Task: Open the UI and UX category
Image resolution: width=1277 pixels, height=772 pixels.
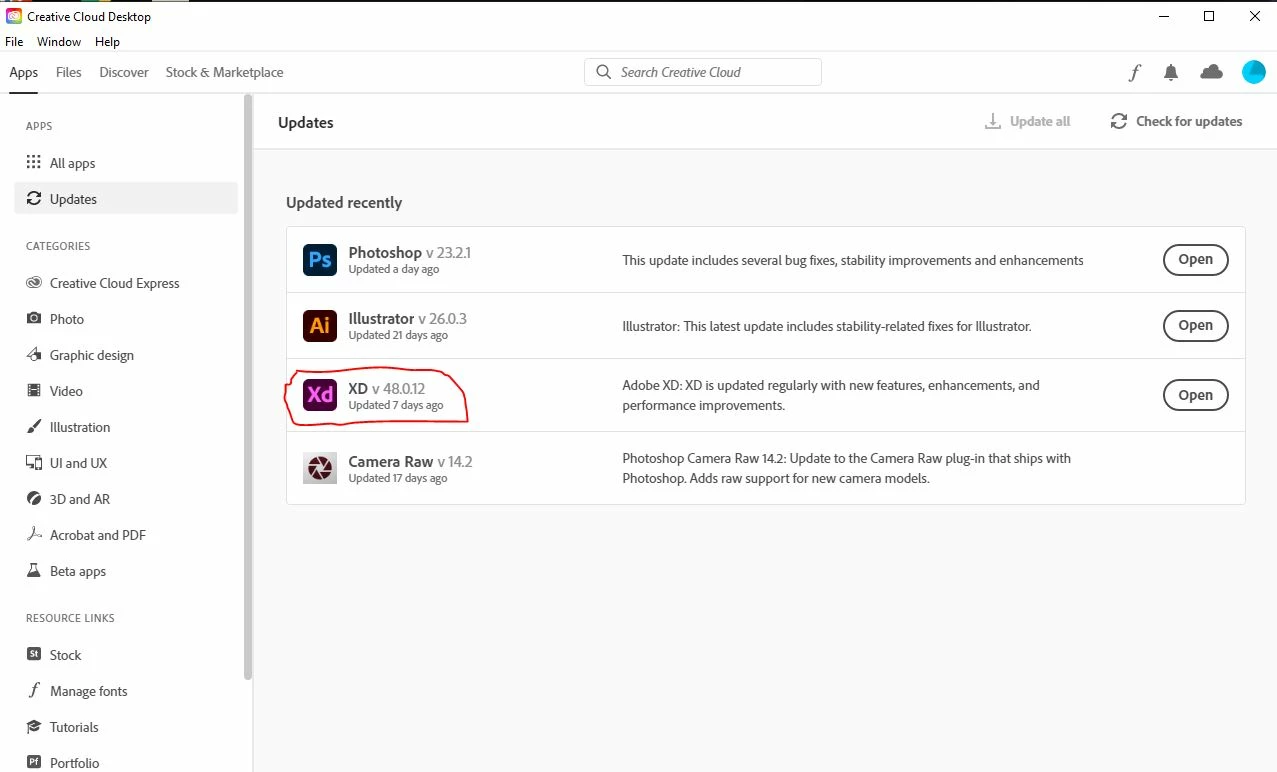Action: click(x=126, y=463)
